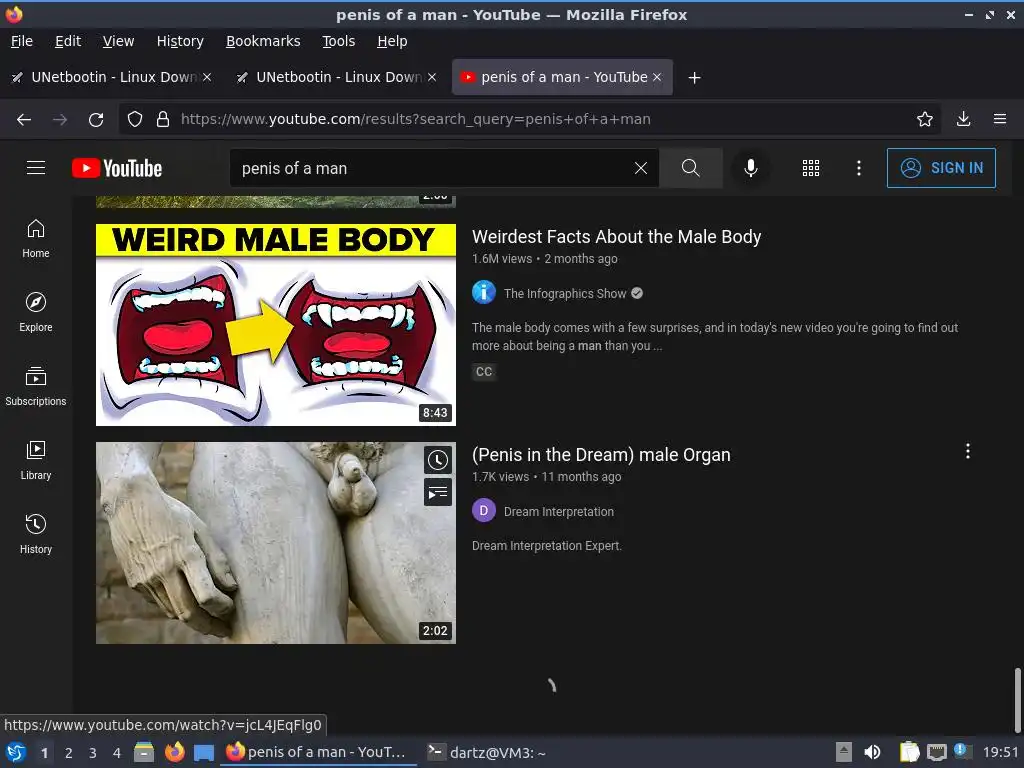Image resolution: width=1024 pixels, height=768 pixels.
Task: Open Dream Interpretation channel name
Action: pyautogui.click(x=558, y=511)
